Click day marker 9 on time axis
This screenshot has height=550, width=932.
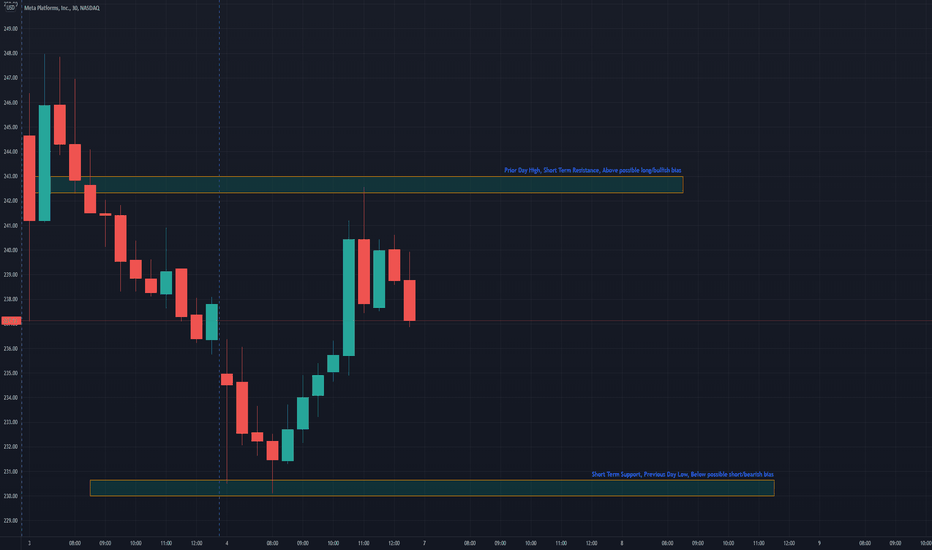coord(819,543)
